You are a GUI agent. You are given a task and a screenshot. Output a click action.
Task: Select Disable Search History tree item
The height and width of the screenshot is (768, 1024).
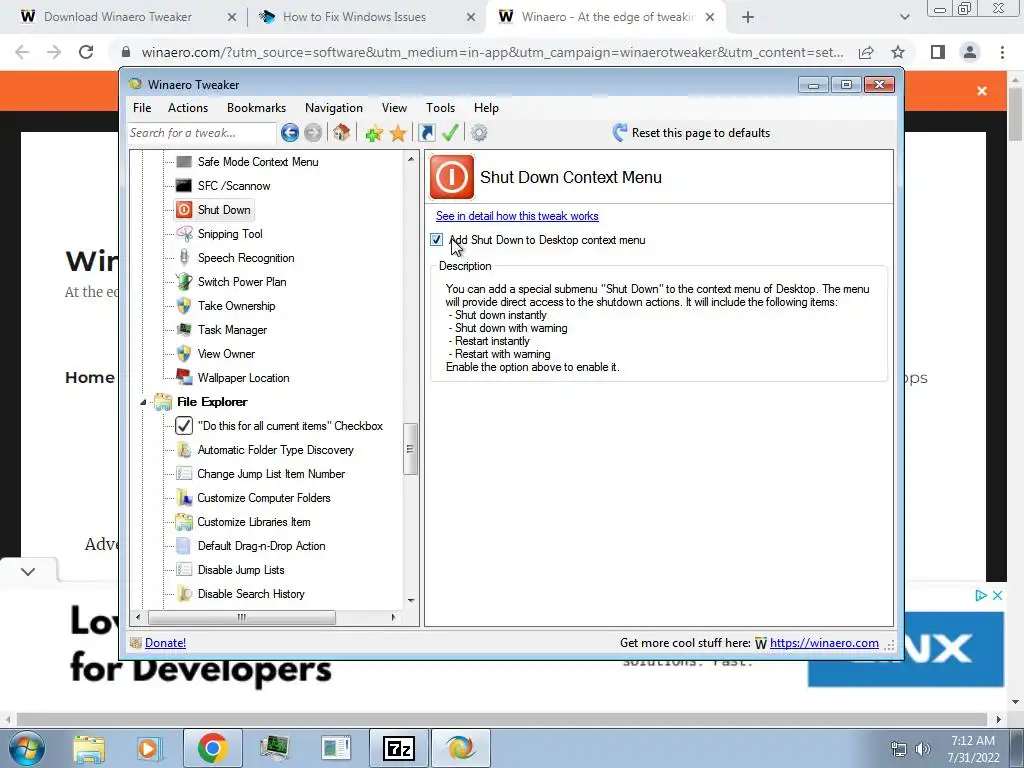click(x=251, y=594)
